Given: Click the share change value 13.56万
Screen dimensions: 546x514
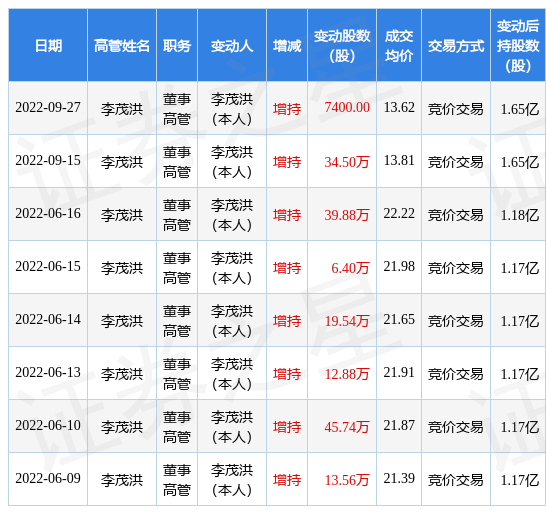Looking at the screenshot, I should click(347, 480).
